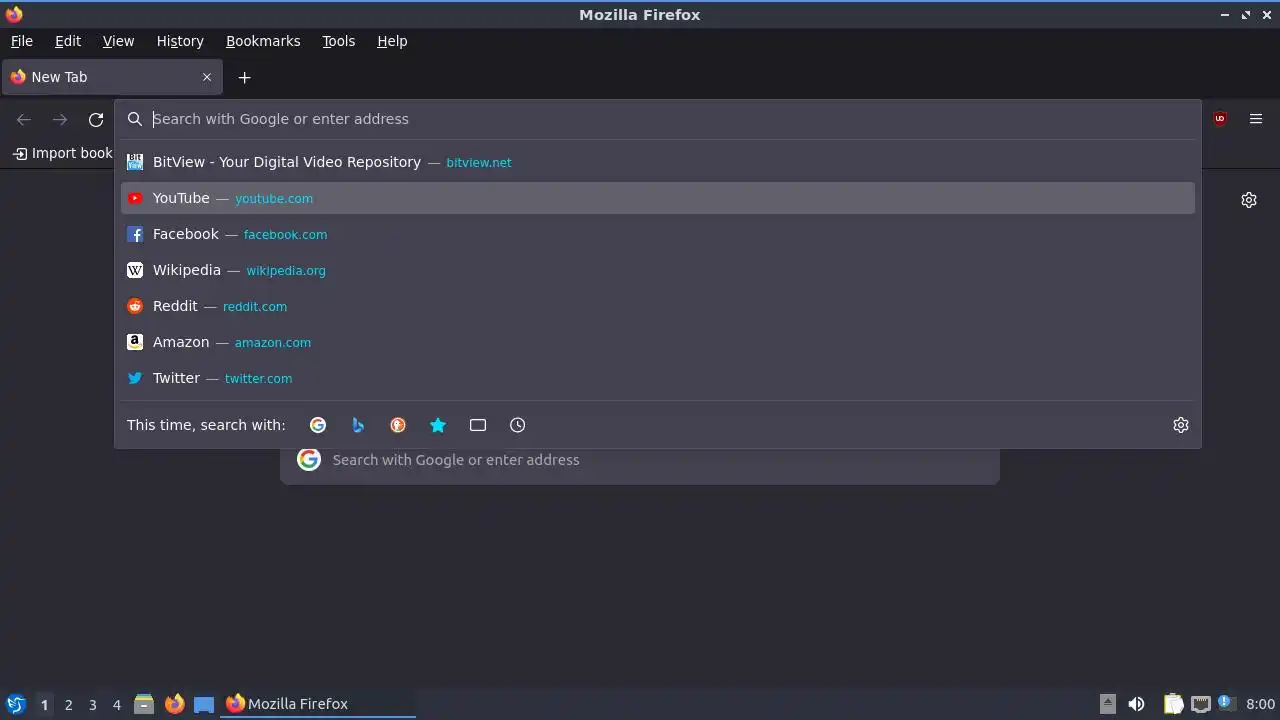The width and height of the screenshot is (1280, 720).
Task: Select Mozilla Firefox taskbar window button
Action: (x=318, y=704)
